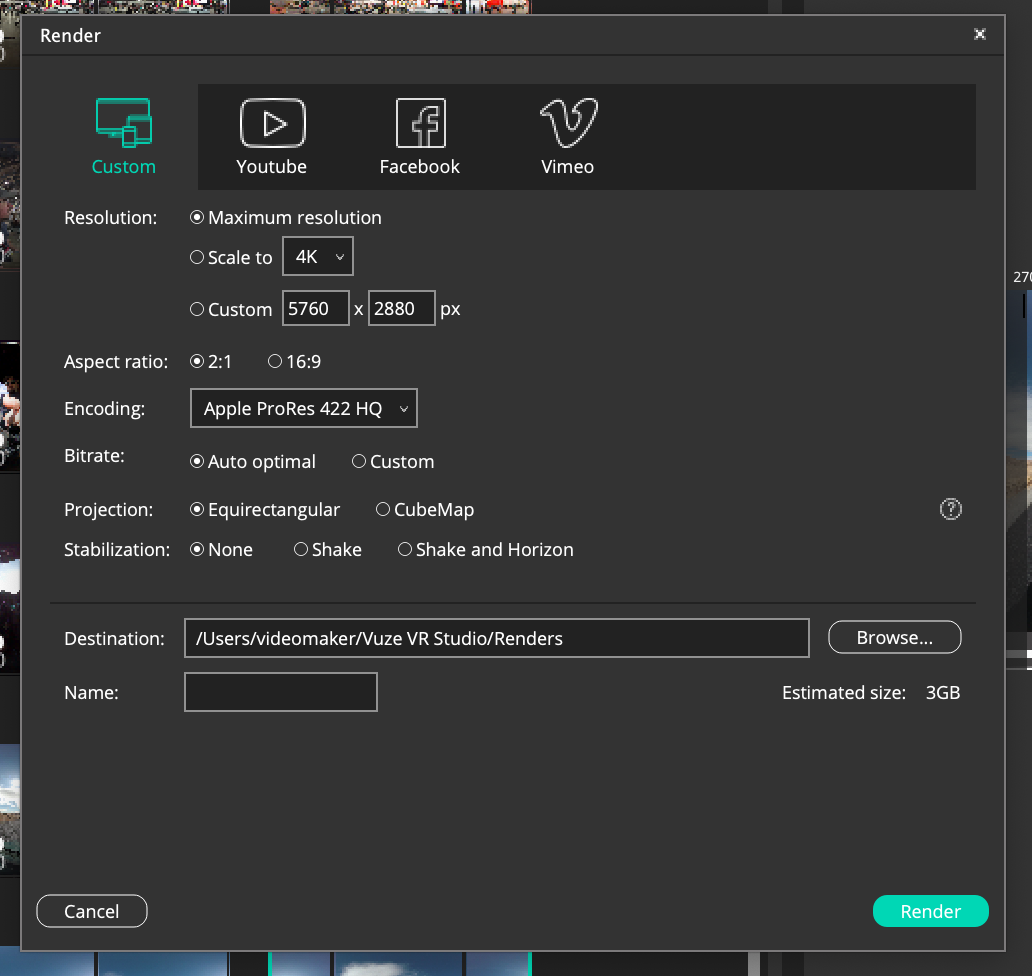
Task: Expand the Apple ProRes 422 HQ encoding dropdown
Action: tap(304, 408)
